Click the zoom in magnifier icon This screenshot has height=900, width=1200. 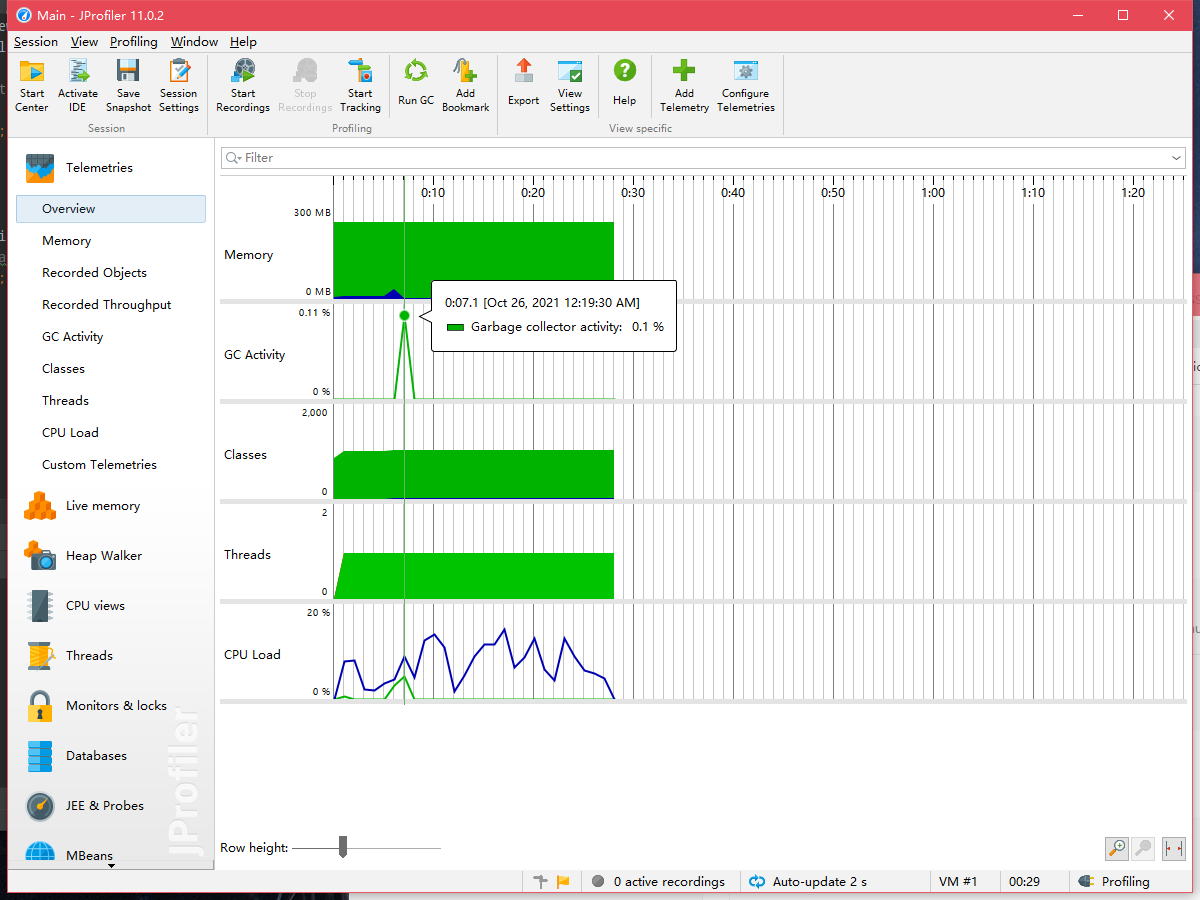tap(1117, 848)
